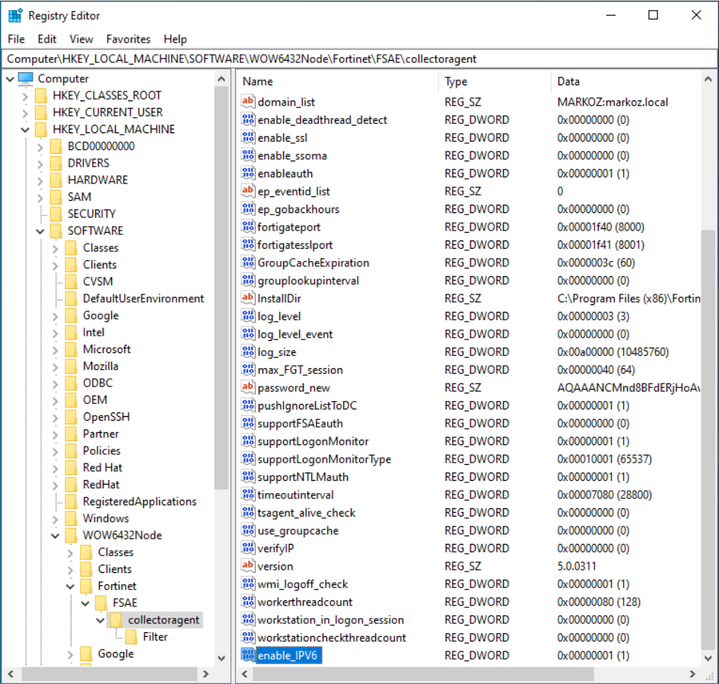The width and height of the screenshot is (719, 684).
Task: Collapse the SOFTWARE key
Action: pos(40,231)
